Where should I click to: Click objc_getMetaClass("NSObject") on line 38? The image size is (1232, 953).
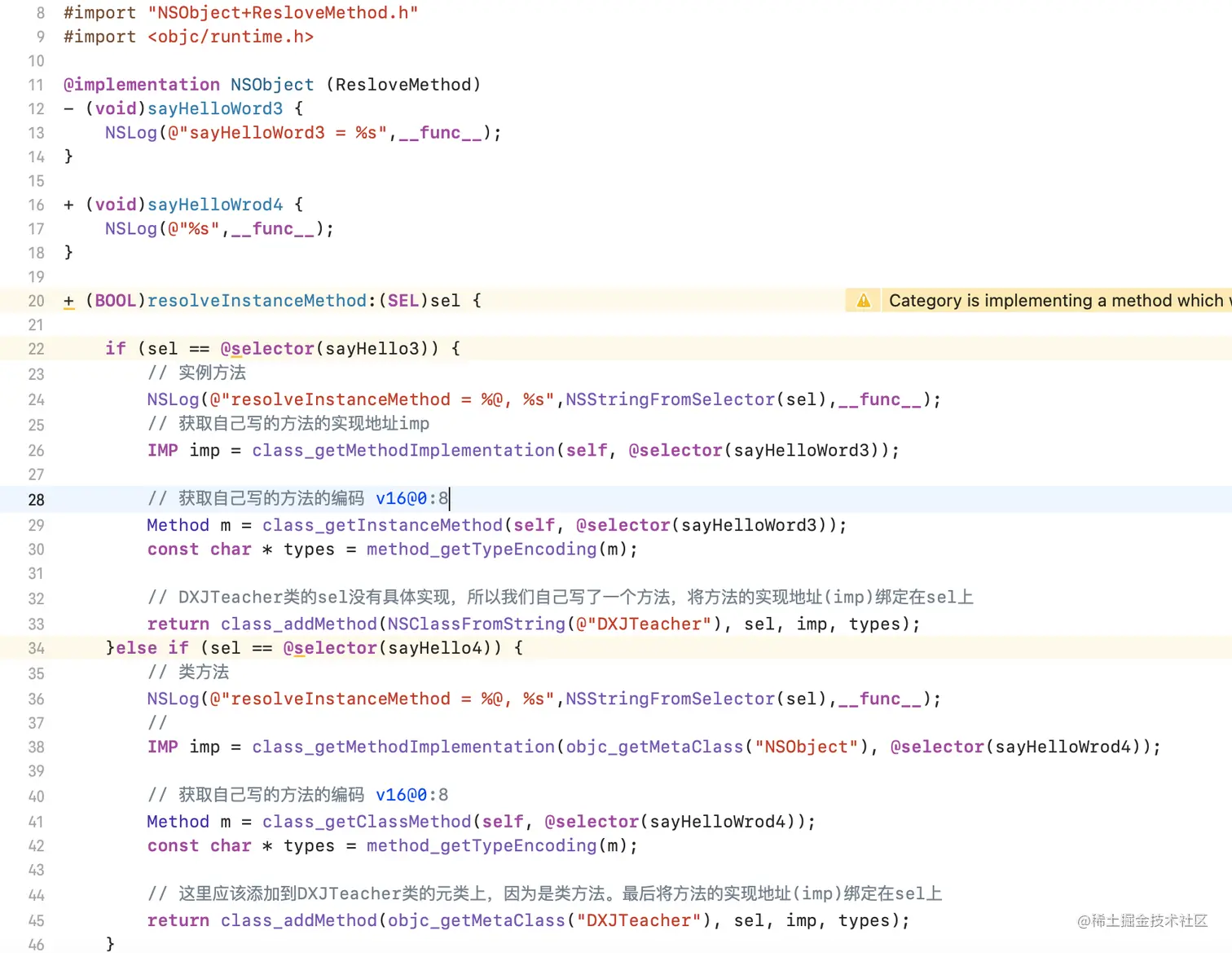718,747
